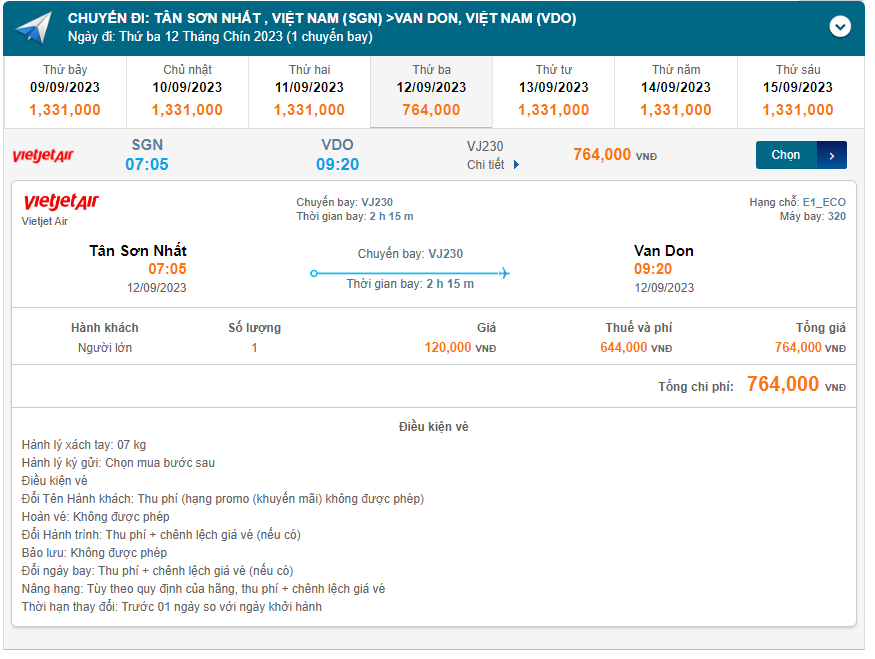The image size is (875, 659).
Task: Select Thứ ba 12/09/2023 date tab
Action: click(x=431, y=91)
